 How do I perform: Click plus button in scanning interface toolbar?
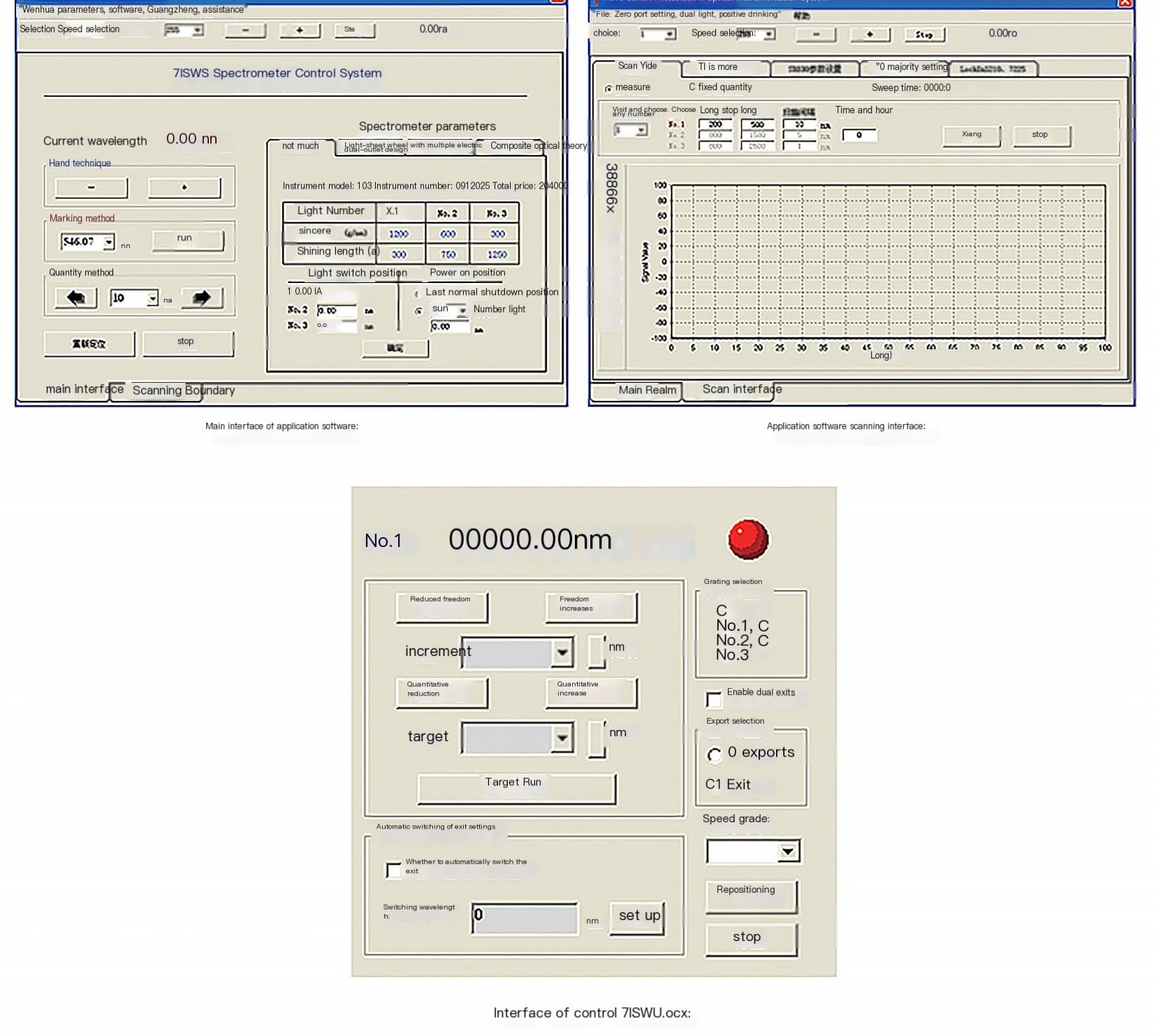pos(869,34)
